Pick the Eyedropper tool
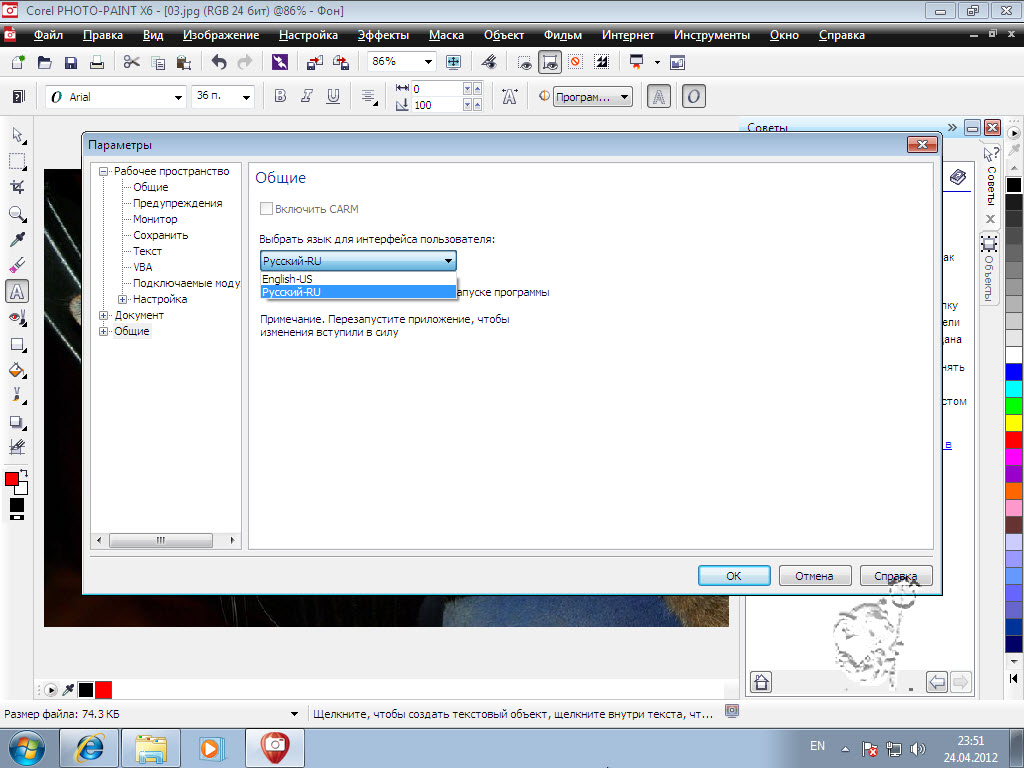Viewport: 1024px width, 768px height. tap(17, 240)
